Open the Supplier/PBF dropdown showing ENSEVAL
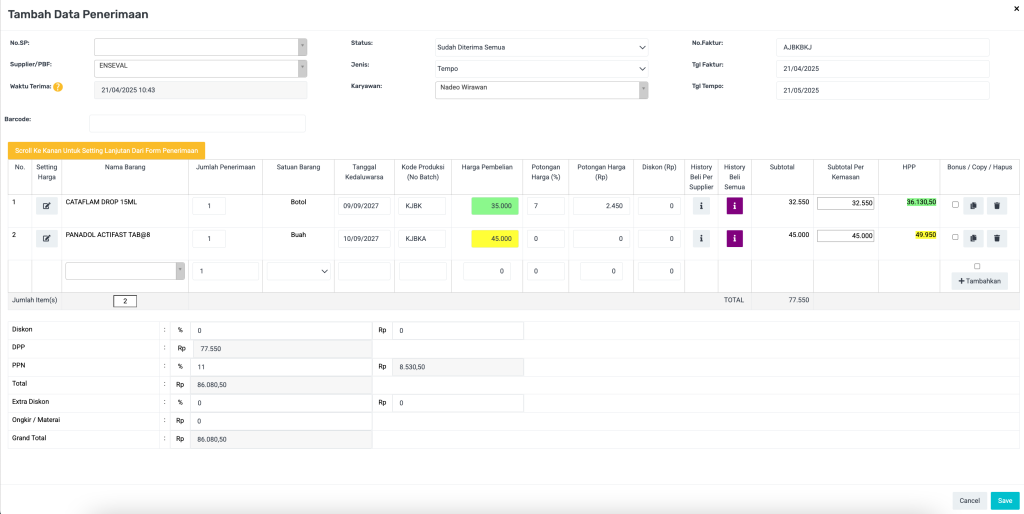The width and height of the screenshot is (1024, 514). pos(200,68)
